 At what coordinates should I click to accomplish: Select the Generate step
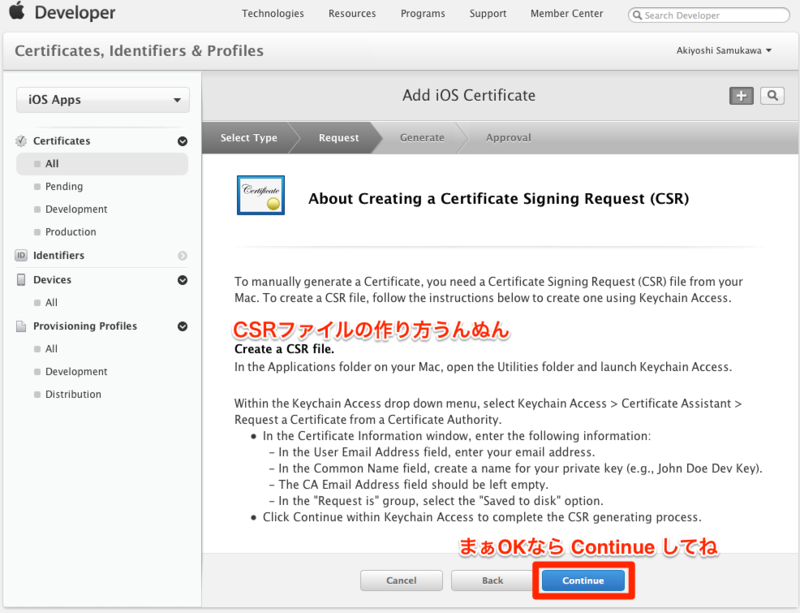422,138
